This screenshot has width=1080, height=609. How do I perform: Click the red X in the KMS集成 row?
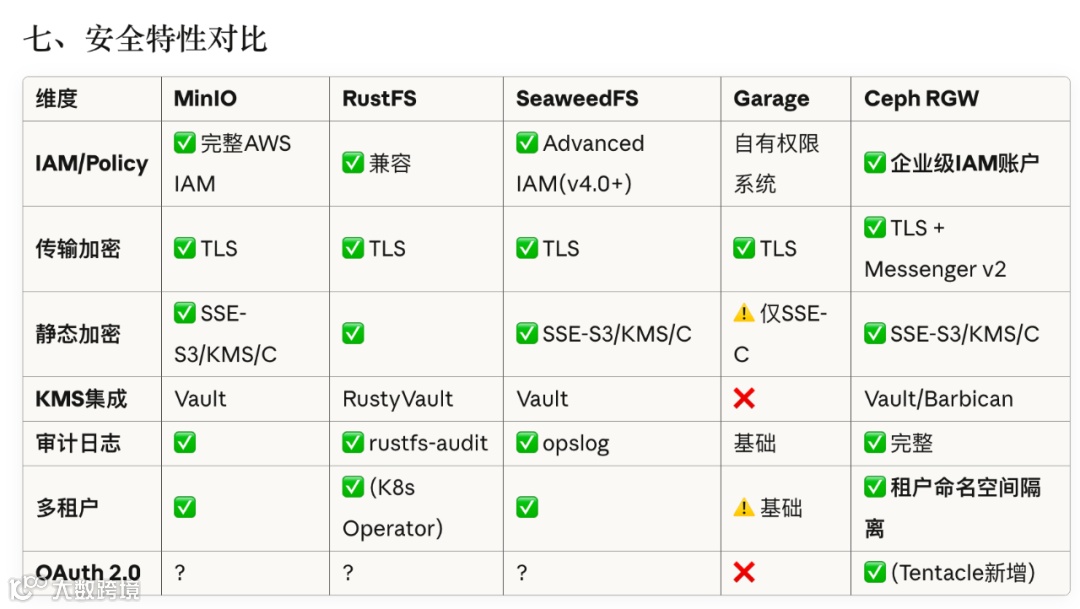click(744, 399)
